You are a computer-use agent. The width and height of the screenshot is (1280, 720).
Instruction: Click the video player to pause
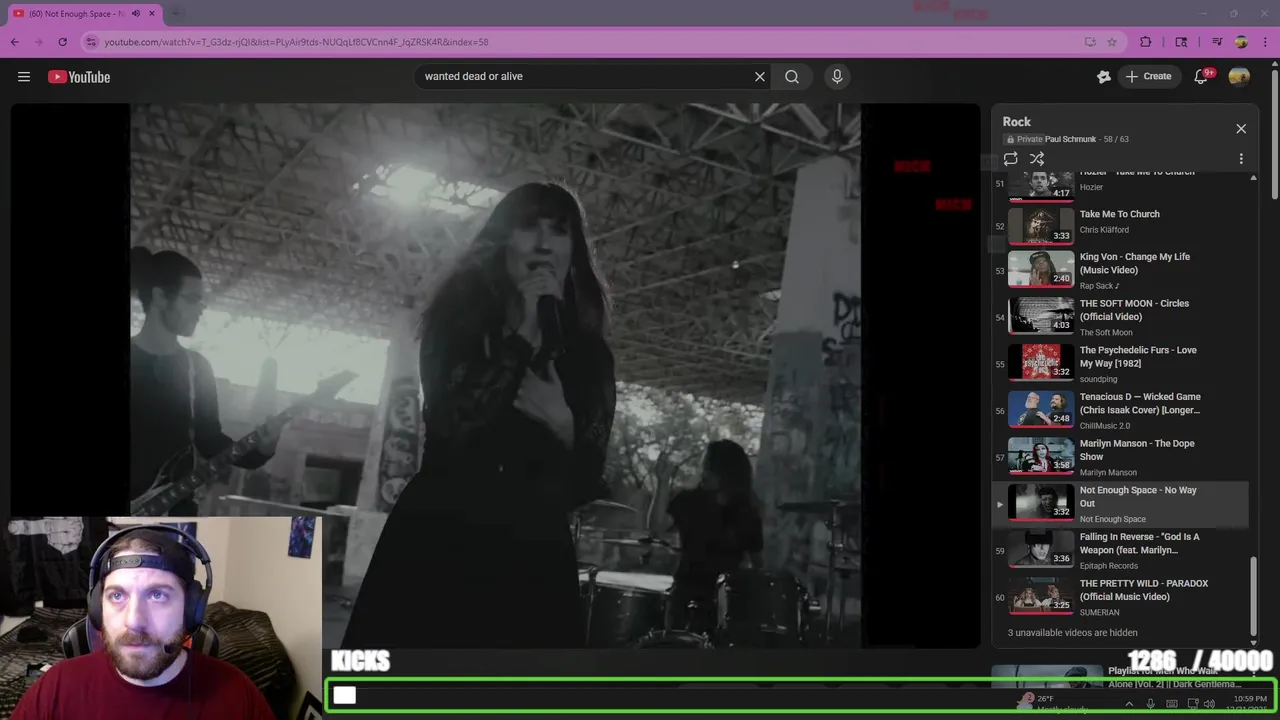coord(495,376)
